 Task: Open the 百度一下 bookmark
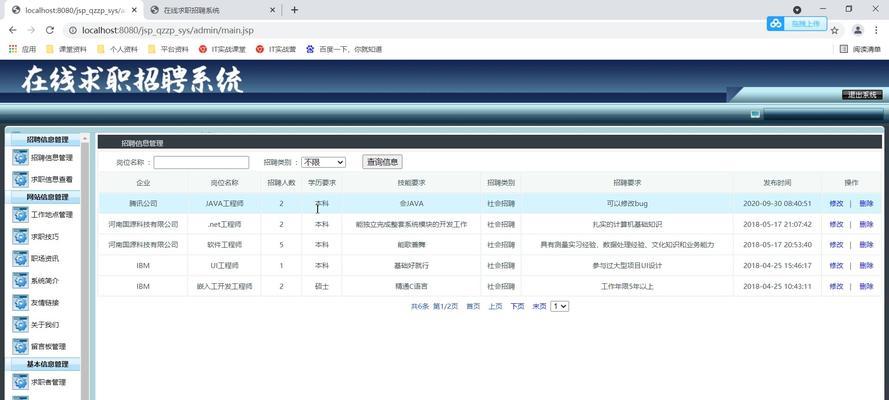pyautogui.click(x=344, y=49)
